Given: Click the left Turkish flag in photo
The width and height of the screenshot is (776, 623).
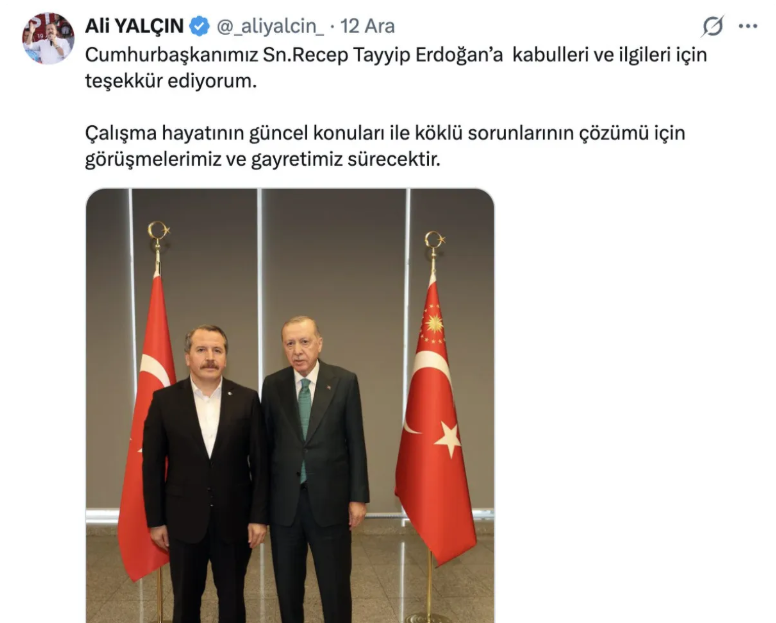Looking at the screenshot, I should (146, 426).
